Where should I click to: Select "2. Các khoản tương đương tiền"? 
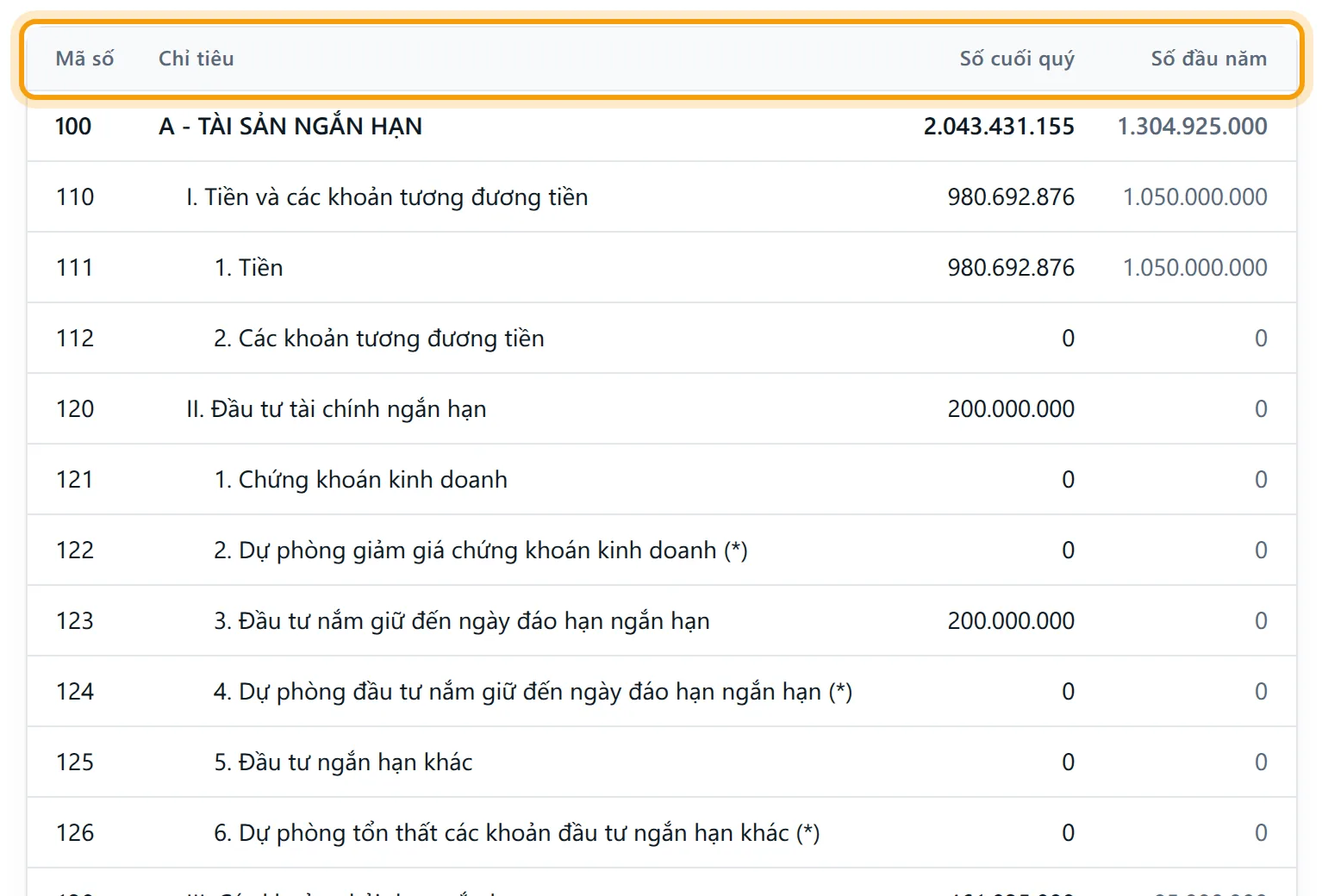379,339
